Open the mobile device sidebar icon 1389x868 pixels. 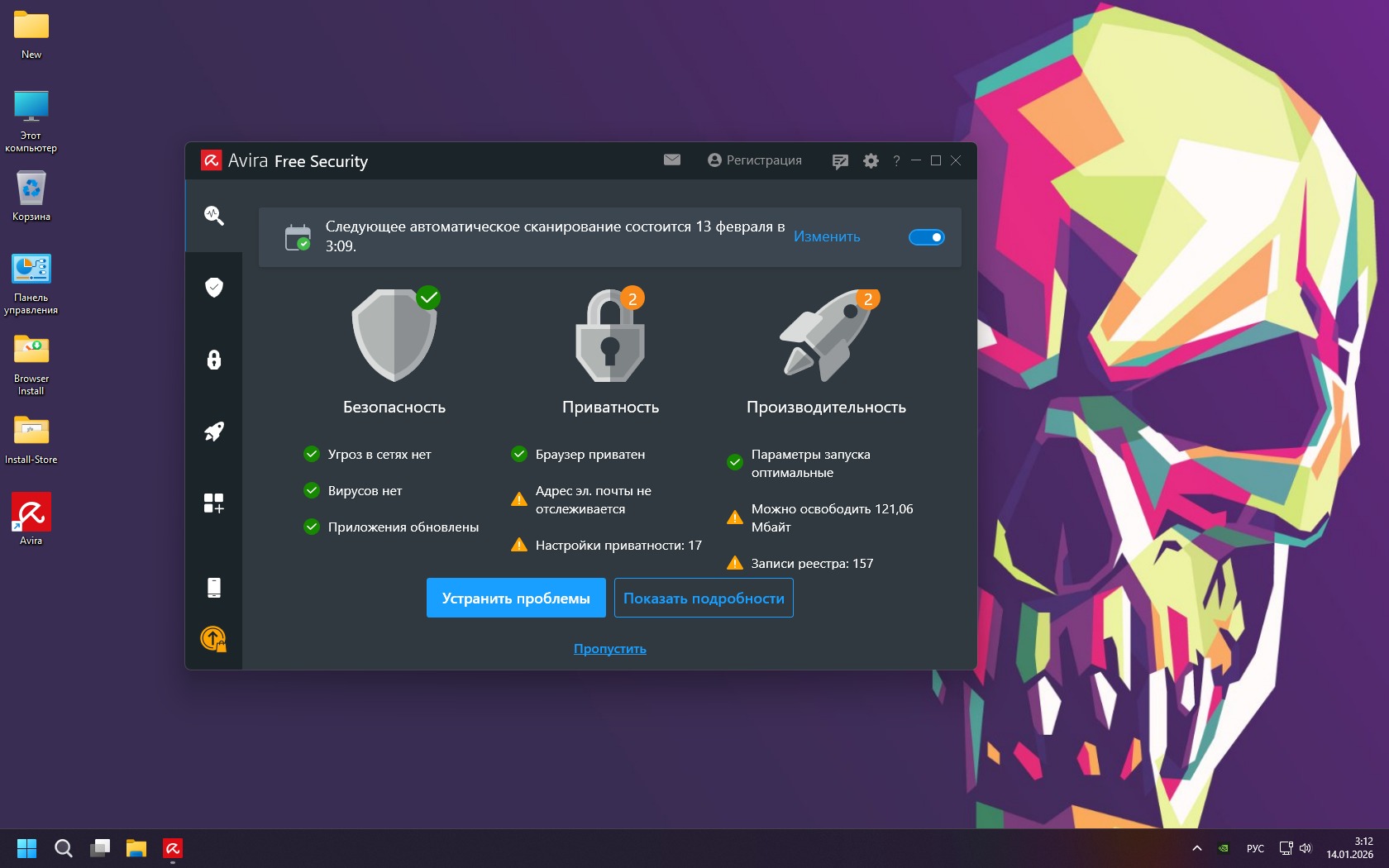214,588
